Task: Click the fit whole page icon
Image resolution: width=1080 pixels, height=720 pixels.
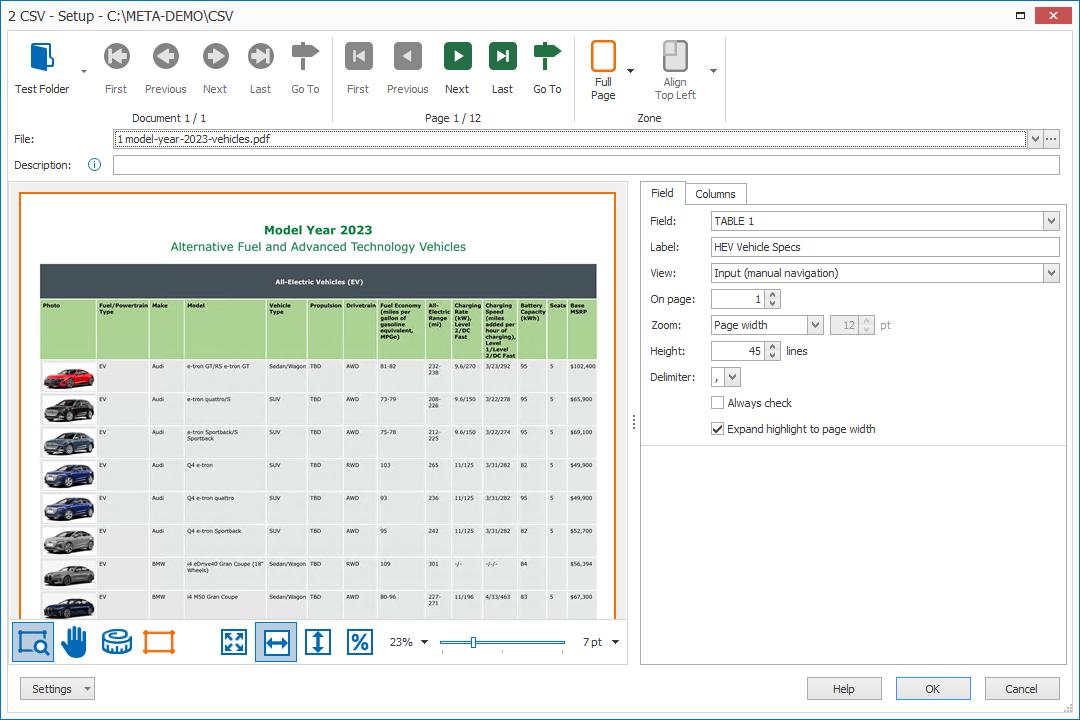Action: [x=234, y=642]
